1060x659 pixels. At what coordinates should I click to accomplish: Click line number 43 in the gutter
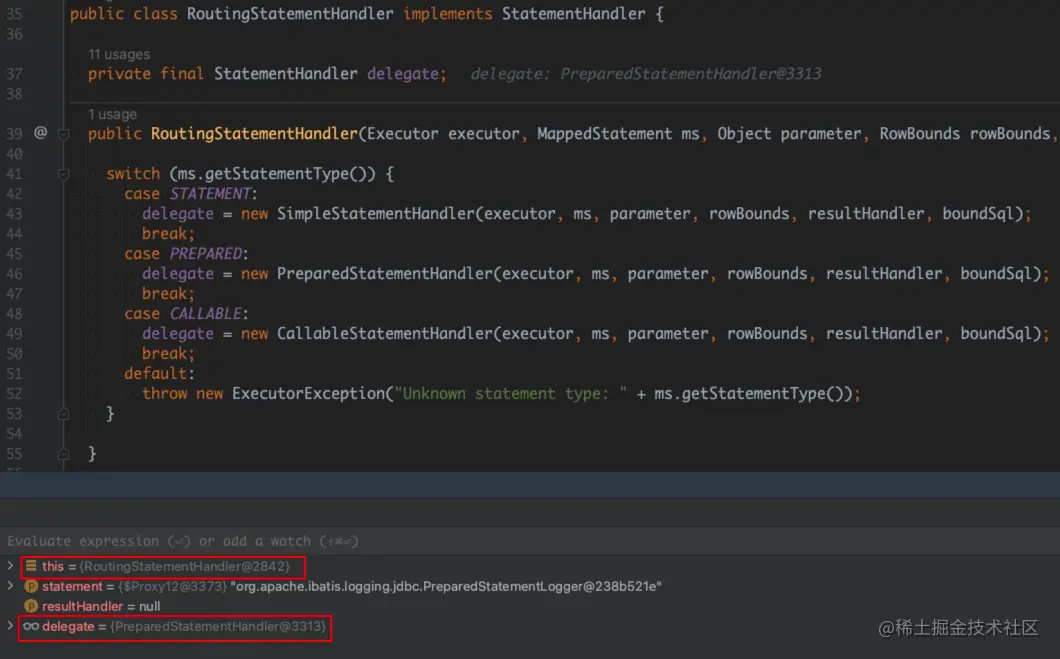14,214
